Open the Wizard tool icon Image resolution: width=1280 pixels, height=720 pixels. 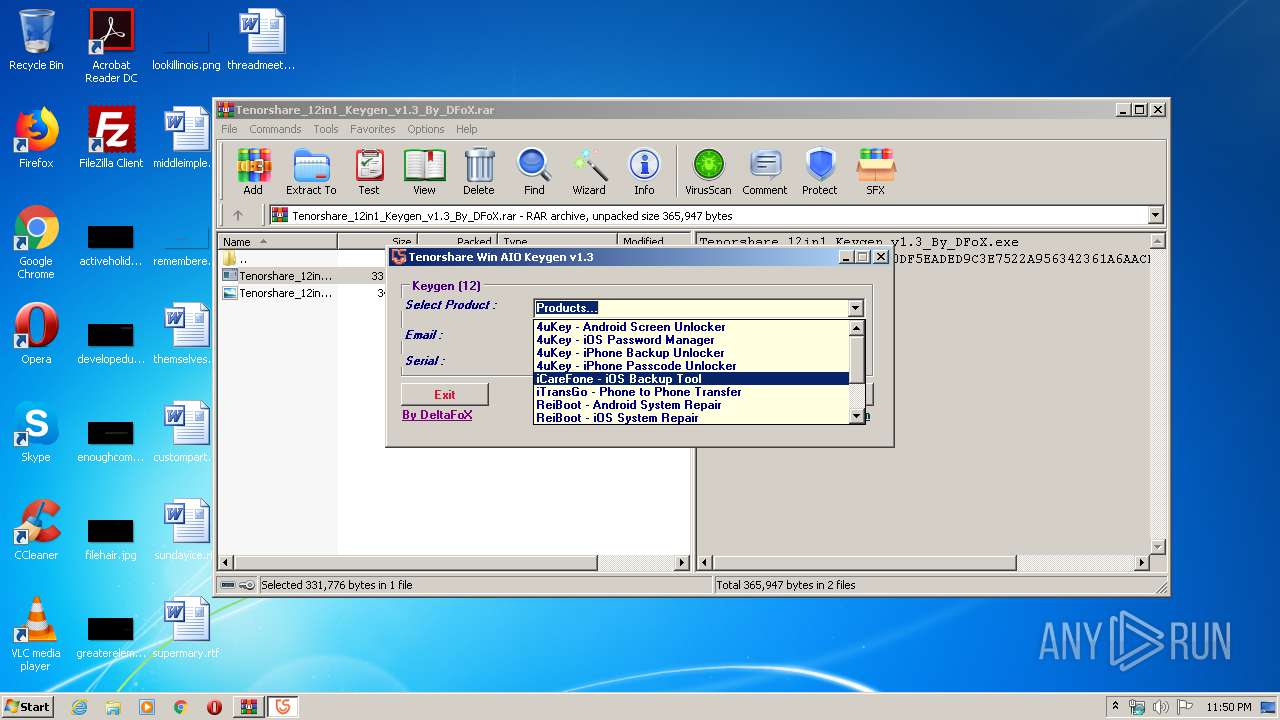click(x=589, y=172)
